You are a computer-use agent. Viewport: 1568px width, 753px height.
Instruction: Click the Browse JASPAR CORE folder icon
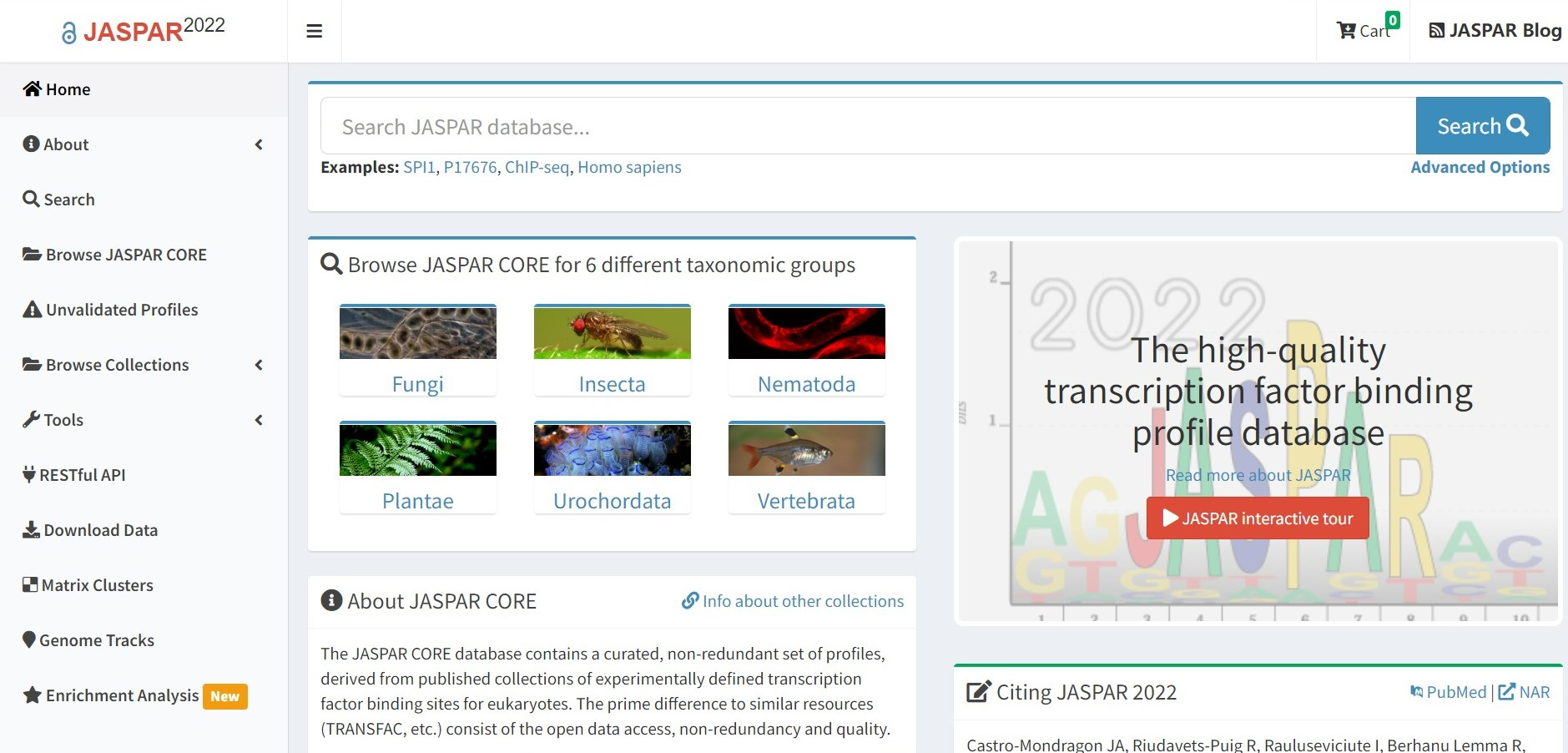pyautogui.click(x=33, y=254)
